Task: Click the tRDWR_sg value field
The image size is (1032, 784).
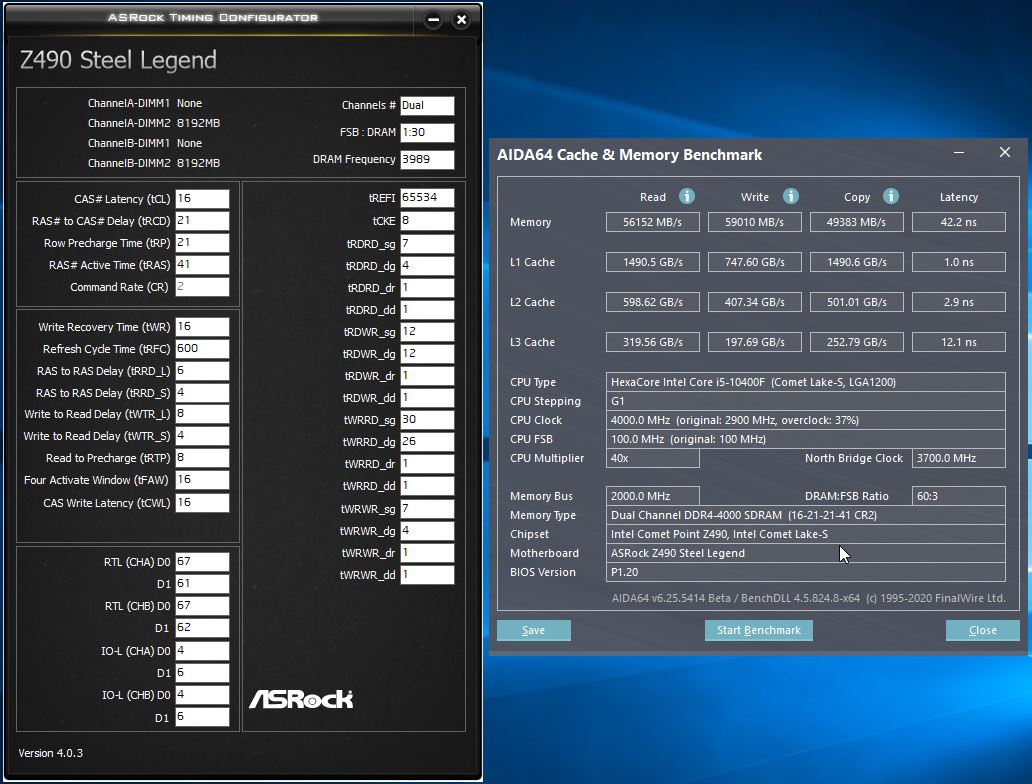Action: click(x=427, y=332)
